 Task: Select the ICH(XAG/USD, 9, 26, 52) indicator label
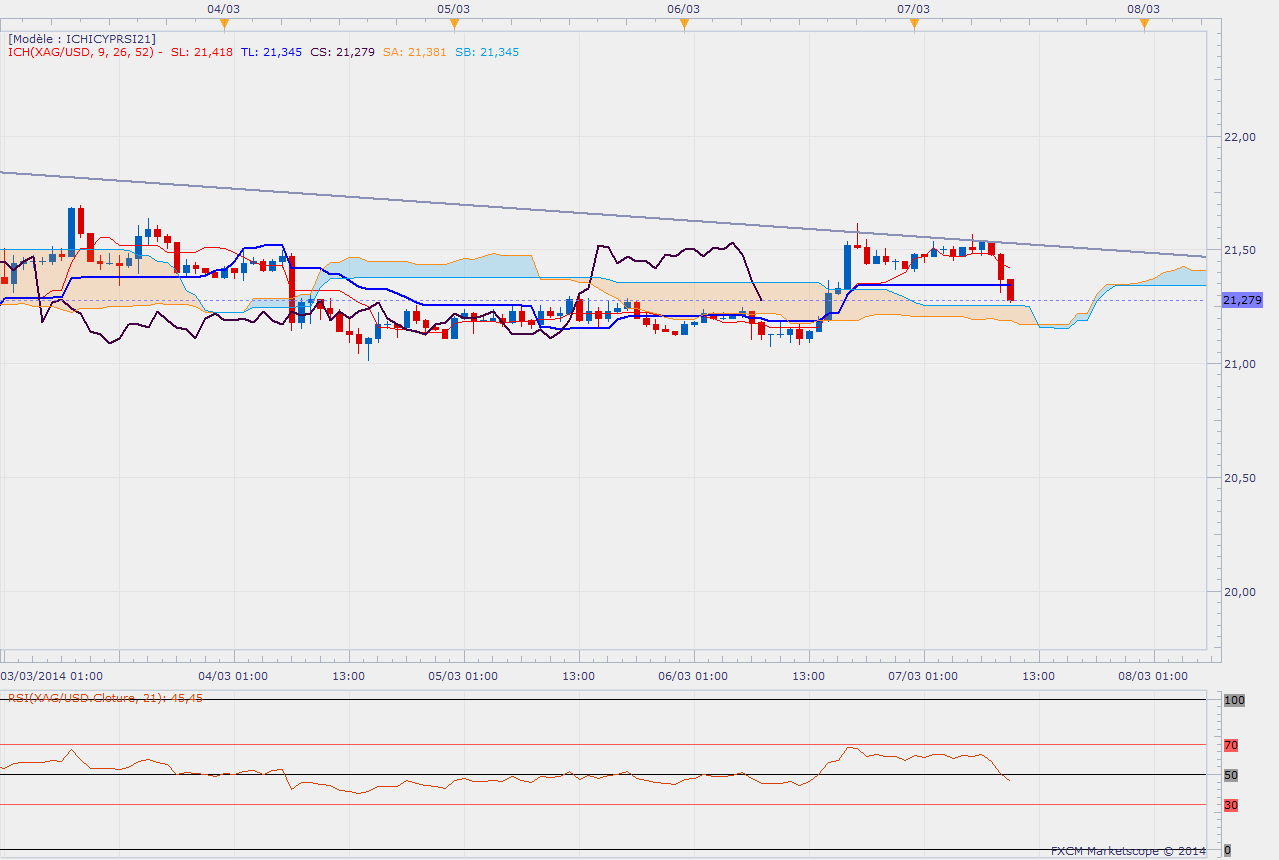pyautogui.click(x=83, y=52)
